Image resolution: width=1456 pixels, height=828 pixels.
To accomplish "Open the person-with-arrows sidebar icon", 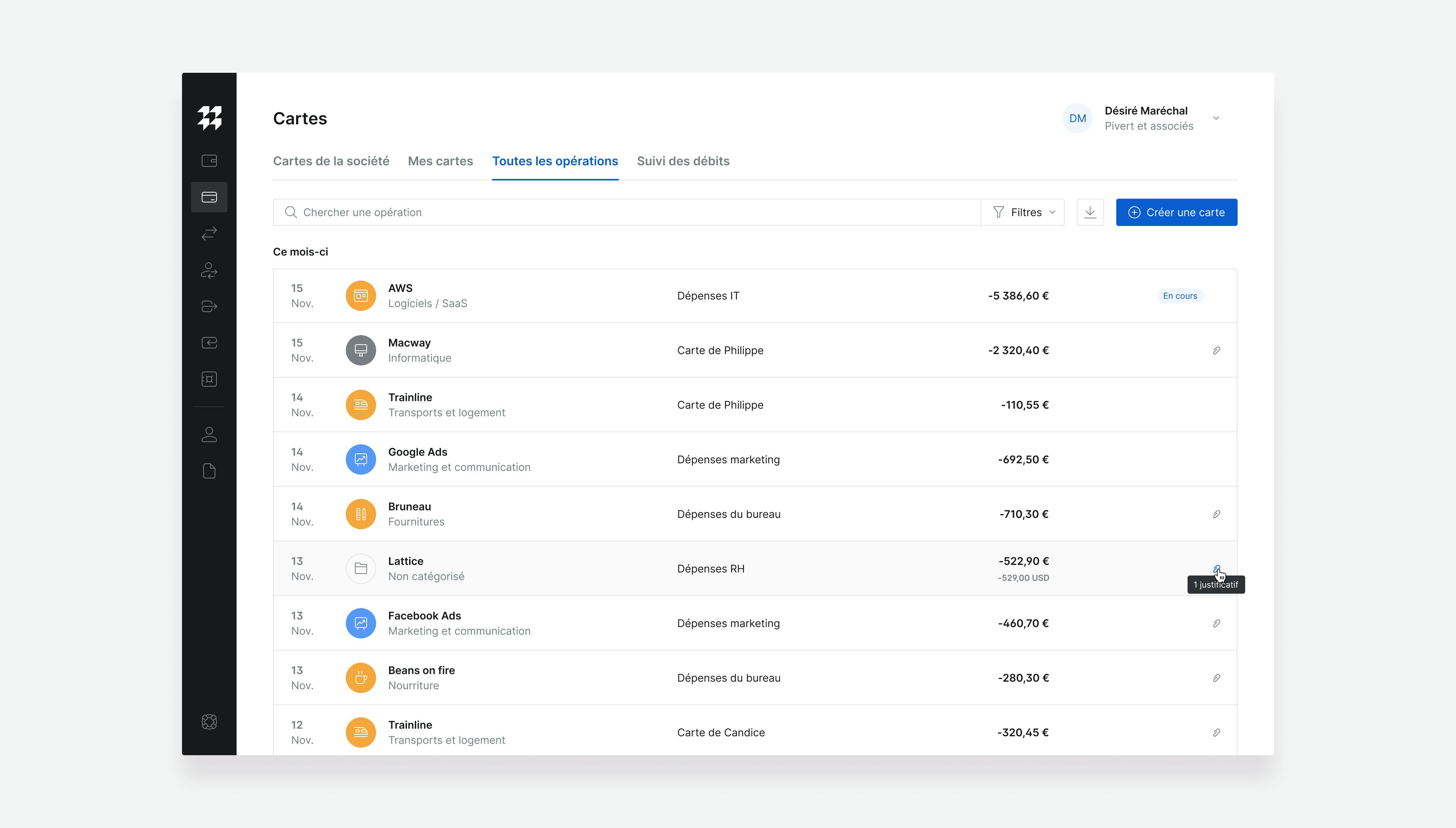I will pos(209,270).
